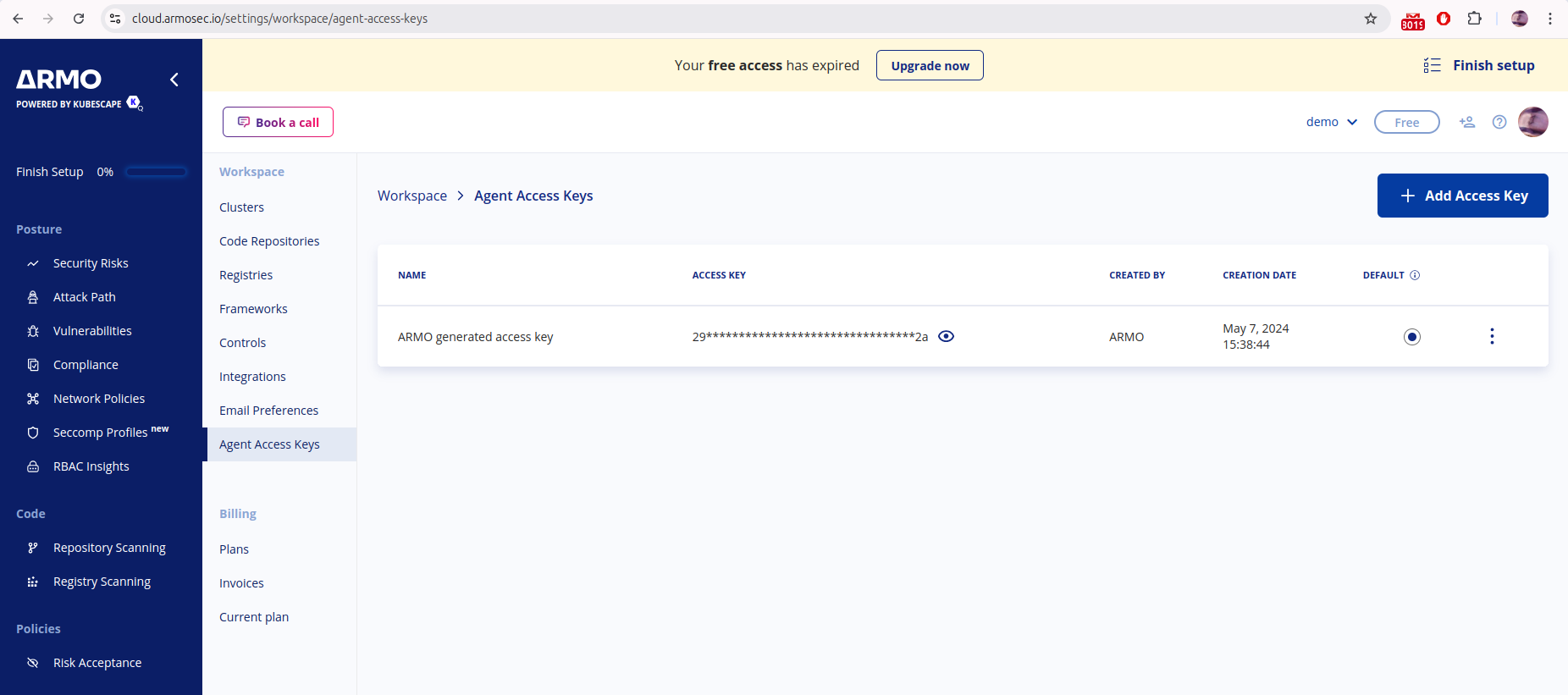
Task: Click the info icon next to DEFAULT
Action: [1415, 275]
